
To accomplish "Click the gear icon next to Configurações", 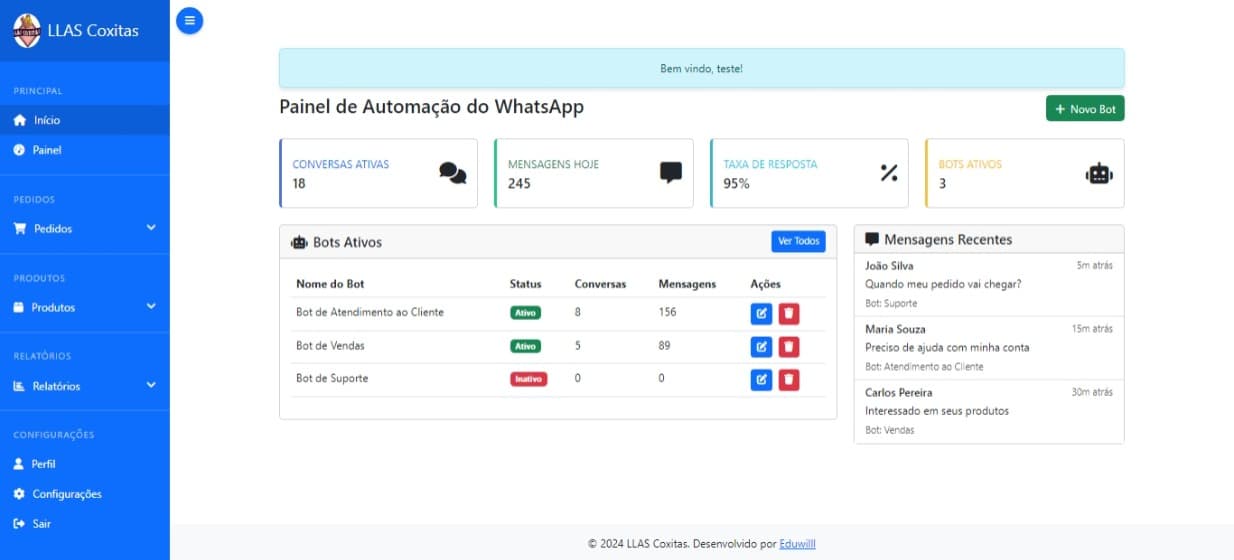I will click(x=19, y=494).
